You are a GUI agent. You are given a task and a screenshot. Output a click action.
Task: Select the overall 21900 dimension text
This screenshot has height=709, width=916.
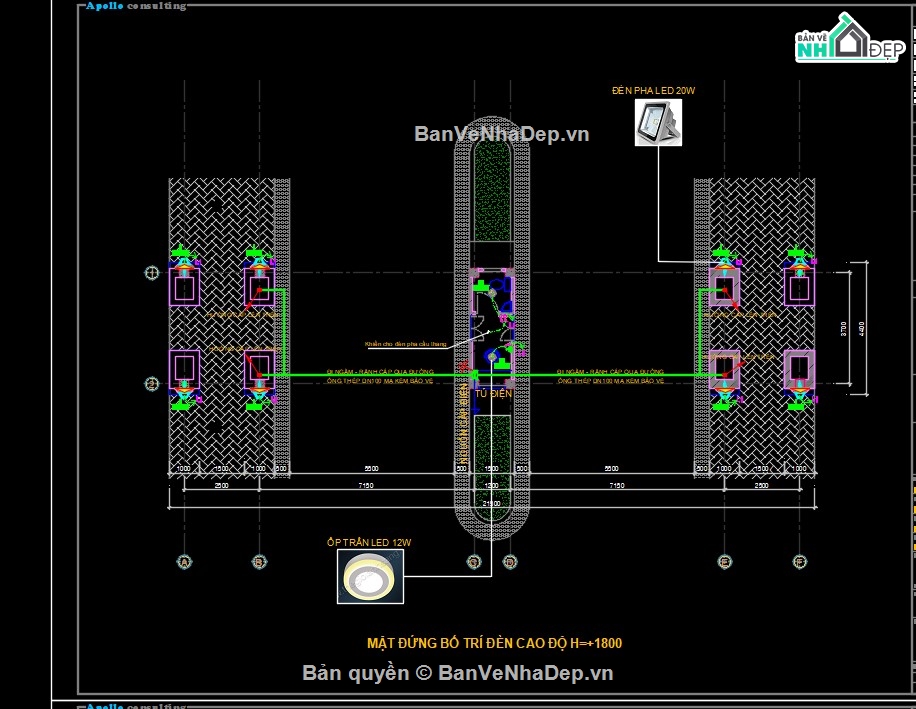click(491, 503)
